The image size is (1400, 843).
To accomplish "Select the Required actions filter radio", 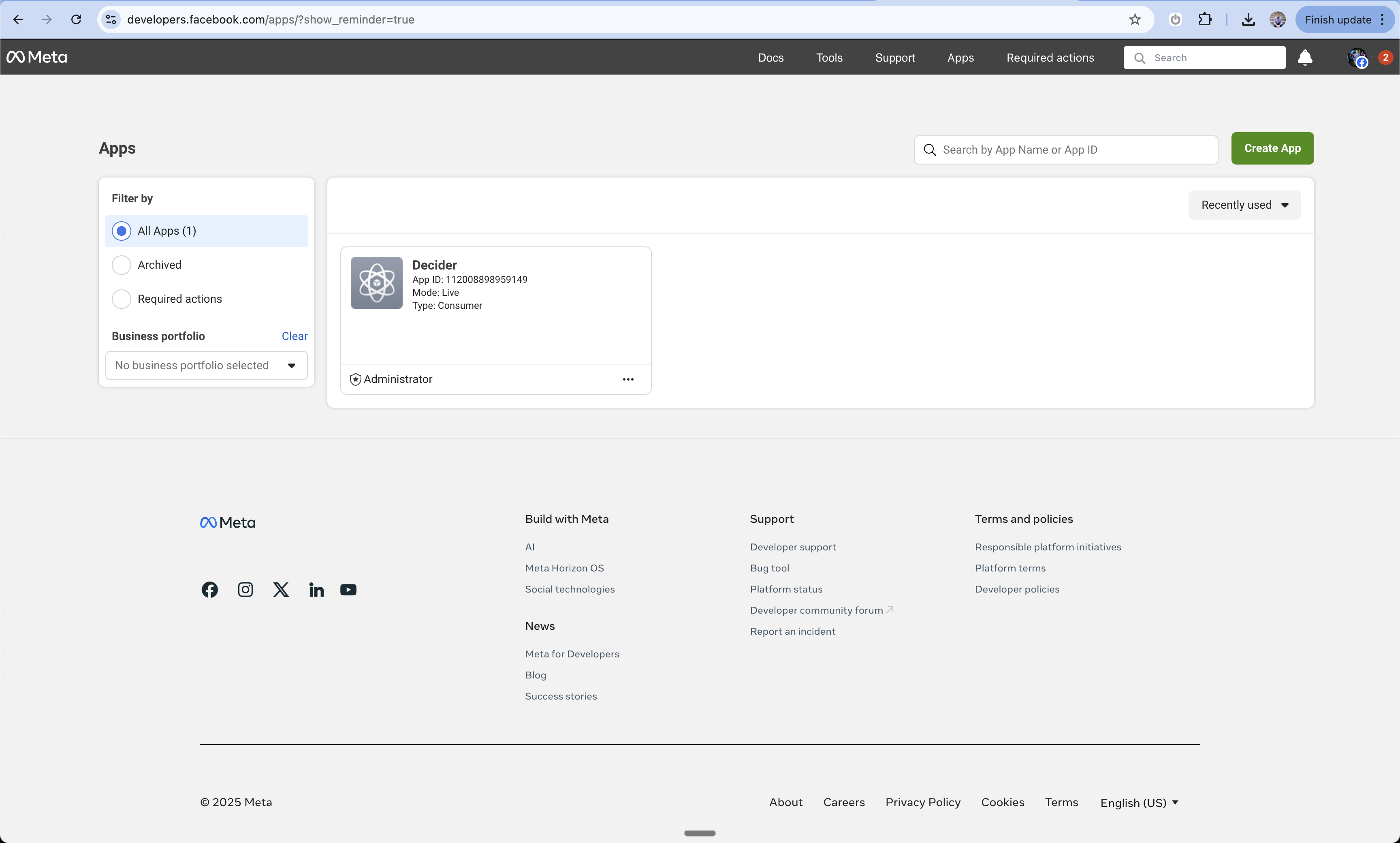I will click(122, 299).
